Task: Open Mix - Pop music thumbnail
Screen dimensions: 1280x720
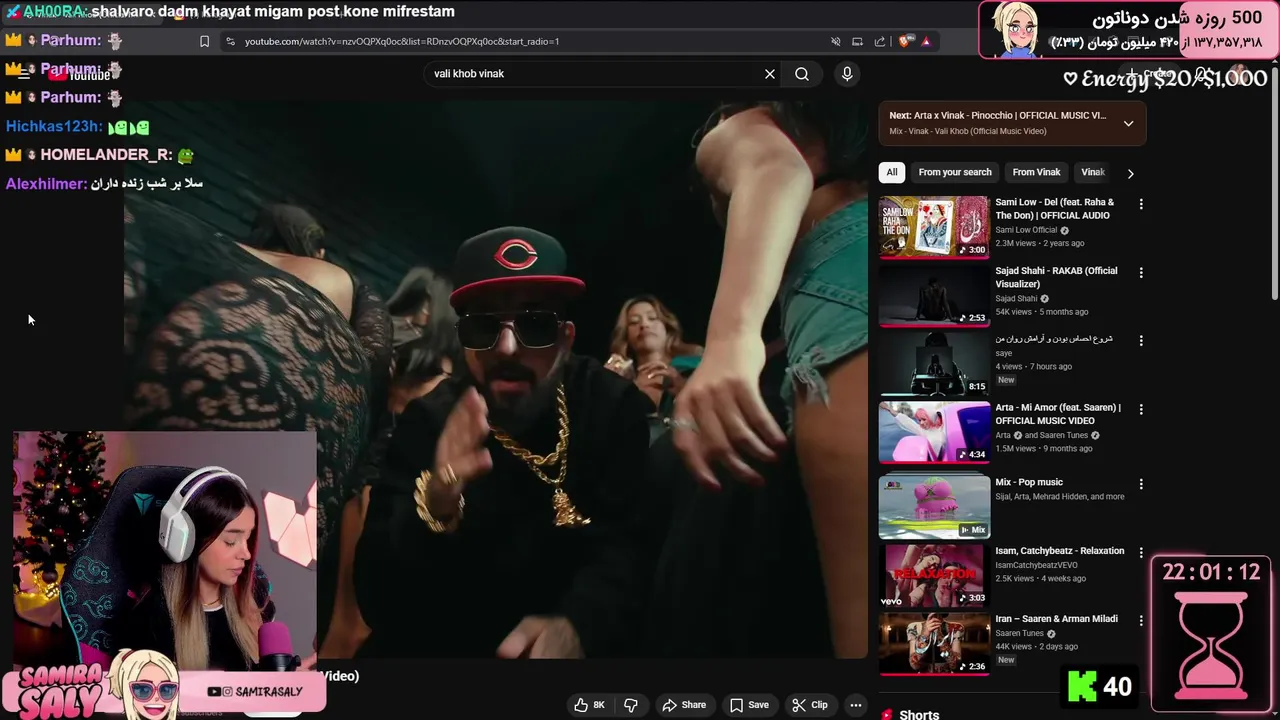Action: (x=934, y=506)
